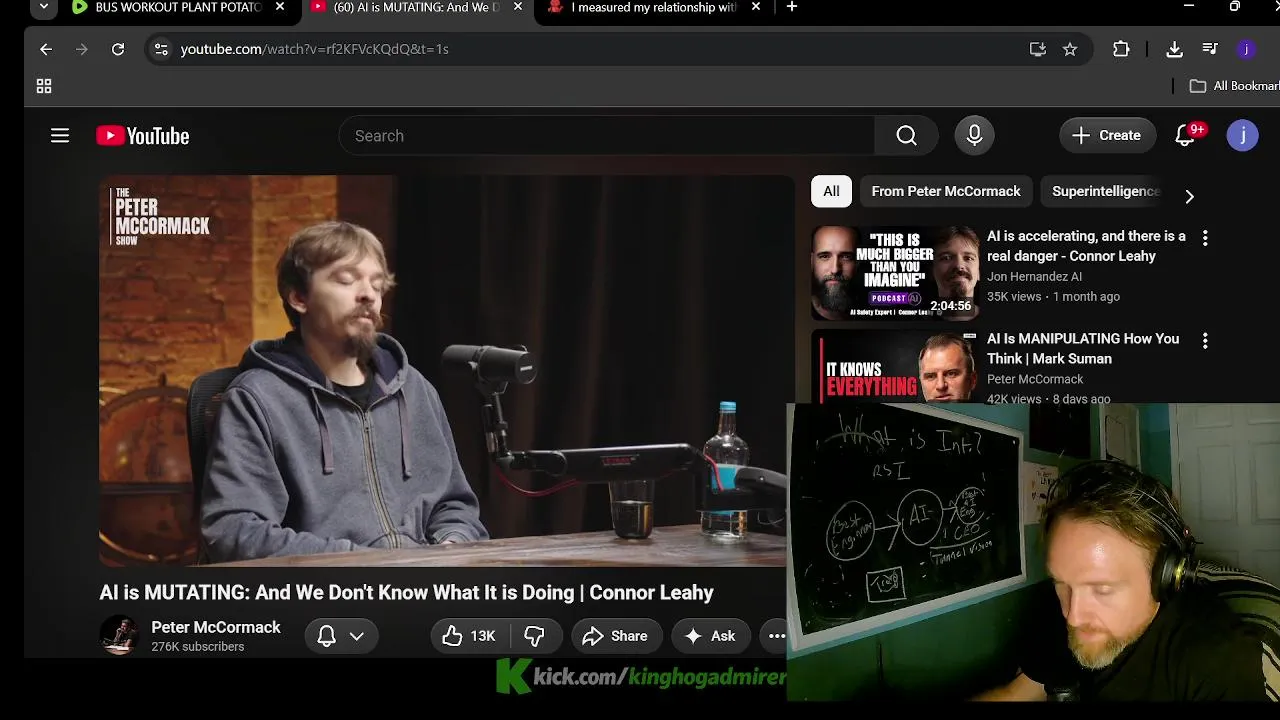This screenshot has width=1280, height=720.
Task: Open Peter McCormack channel name link
Action: coord(216,627)
